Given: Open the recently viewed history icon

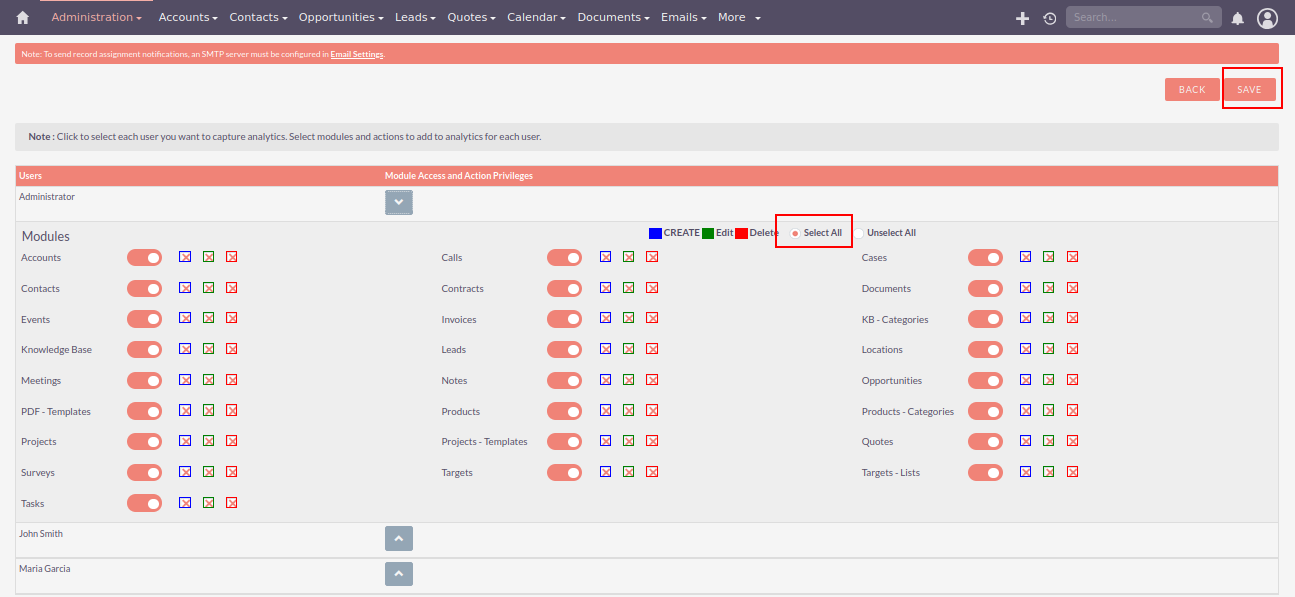Looking at the screenshot, I should (1049, 18).
